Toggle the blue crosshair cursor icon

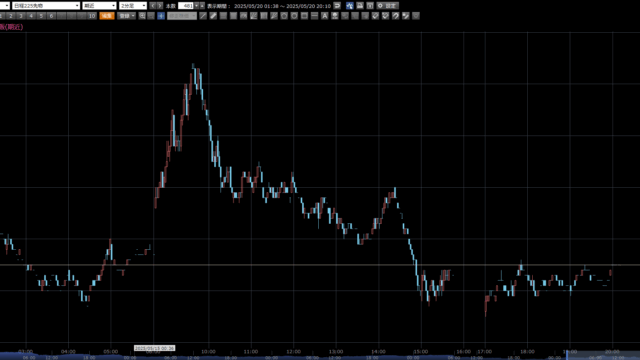161,16
